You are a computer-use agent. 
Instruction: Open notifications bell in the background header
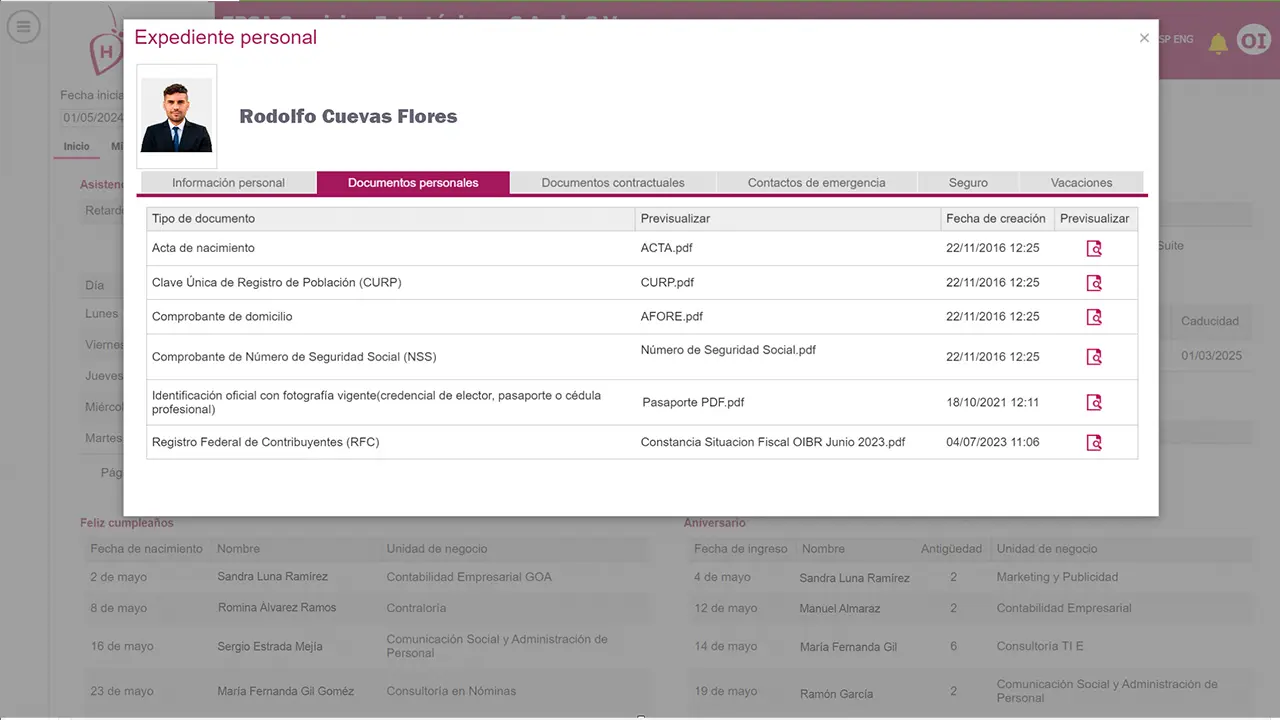tap(1218, 43)
